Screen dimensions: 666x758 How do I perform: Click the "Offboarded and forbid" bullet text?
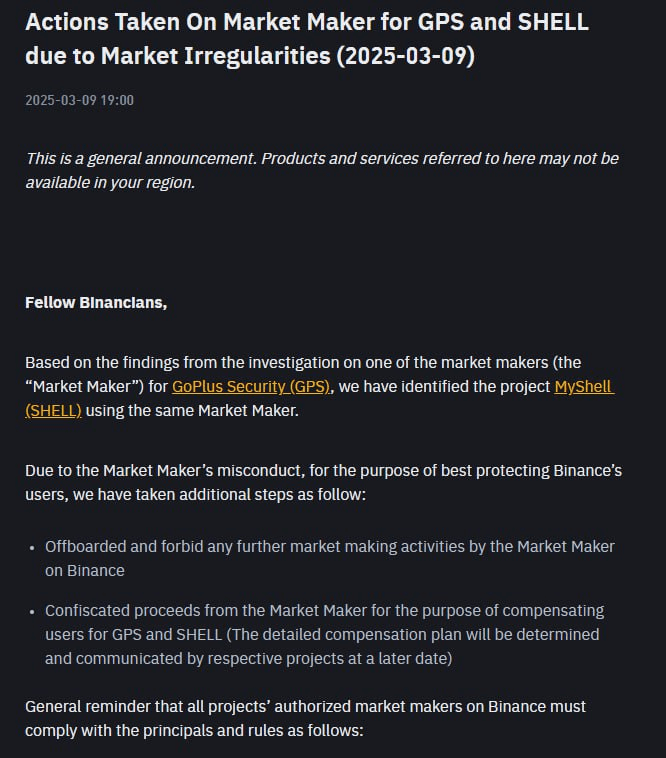pyautogui.click(x=329, y=546)
